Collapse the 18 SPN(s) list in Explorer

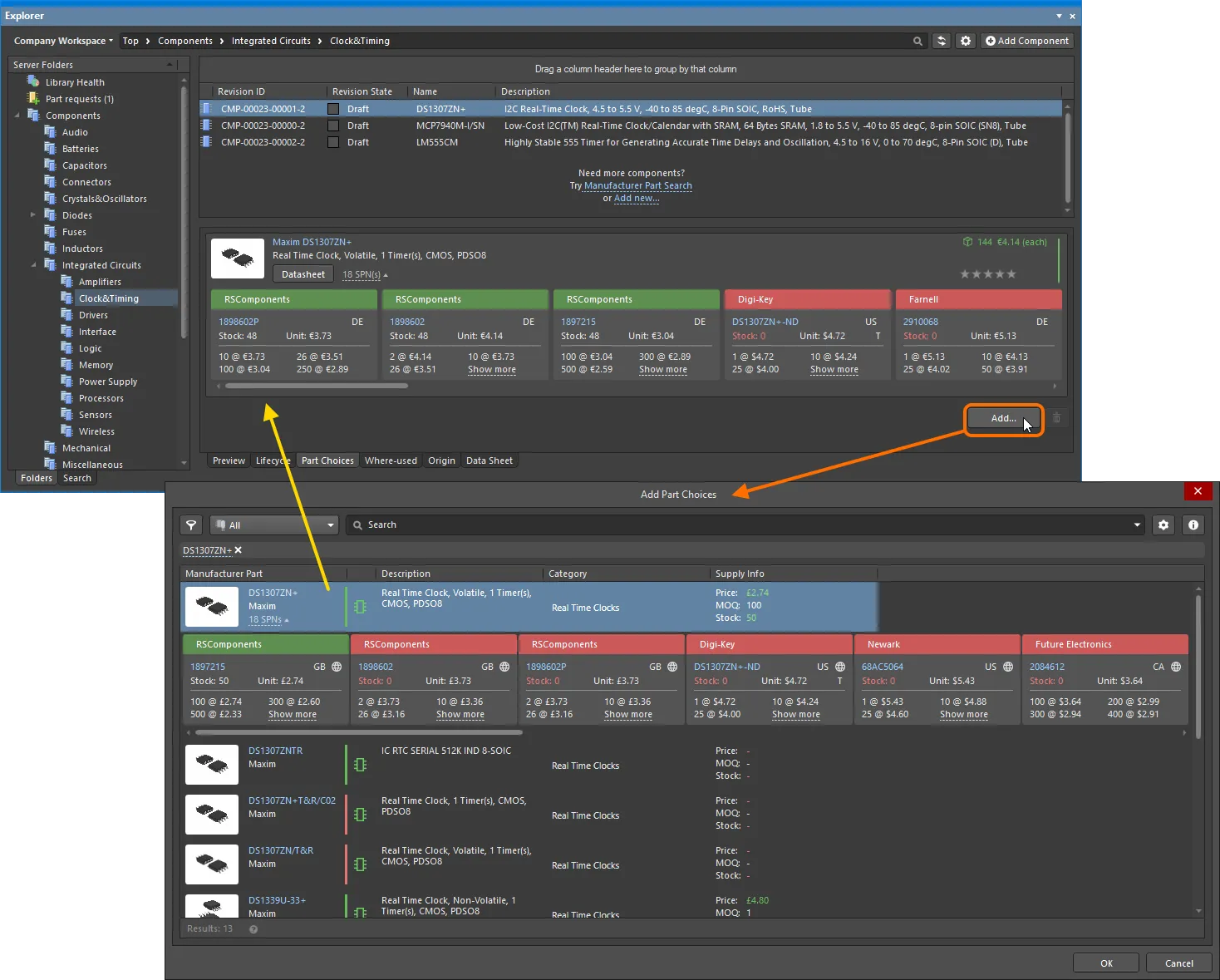tap(365, 274)
